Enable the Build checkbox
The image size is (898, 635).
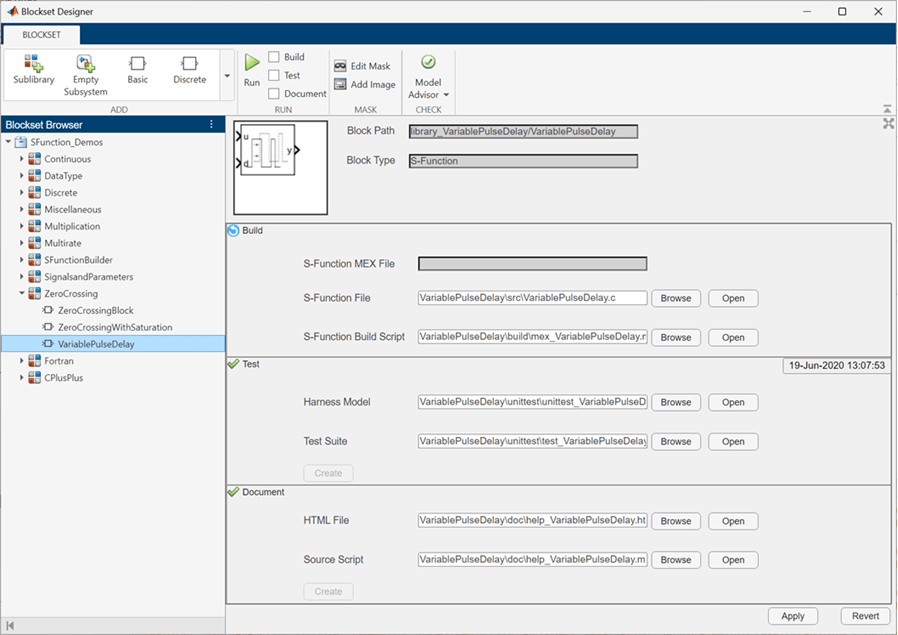coord(274,57)
